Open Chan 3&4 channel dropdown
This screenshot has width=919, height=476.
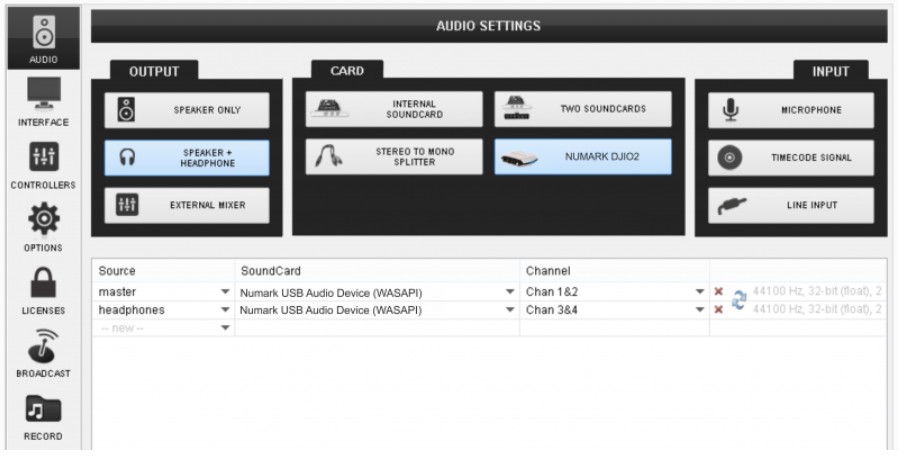[700, 310]
